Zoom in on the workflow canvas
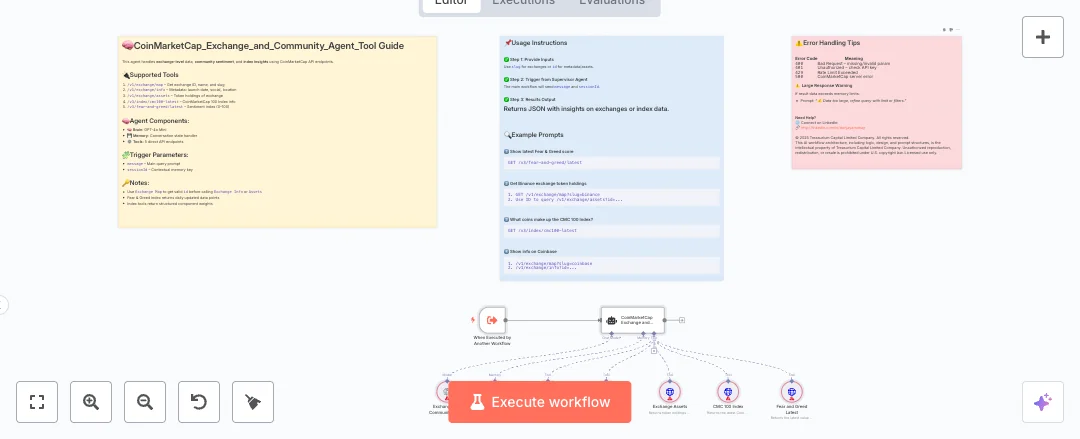Screen dimensions: 1080x439 91,402
